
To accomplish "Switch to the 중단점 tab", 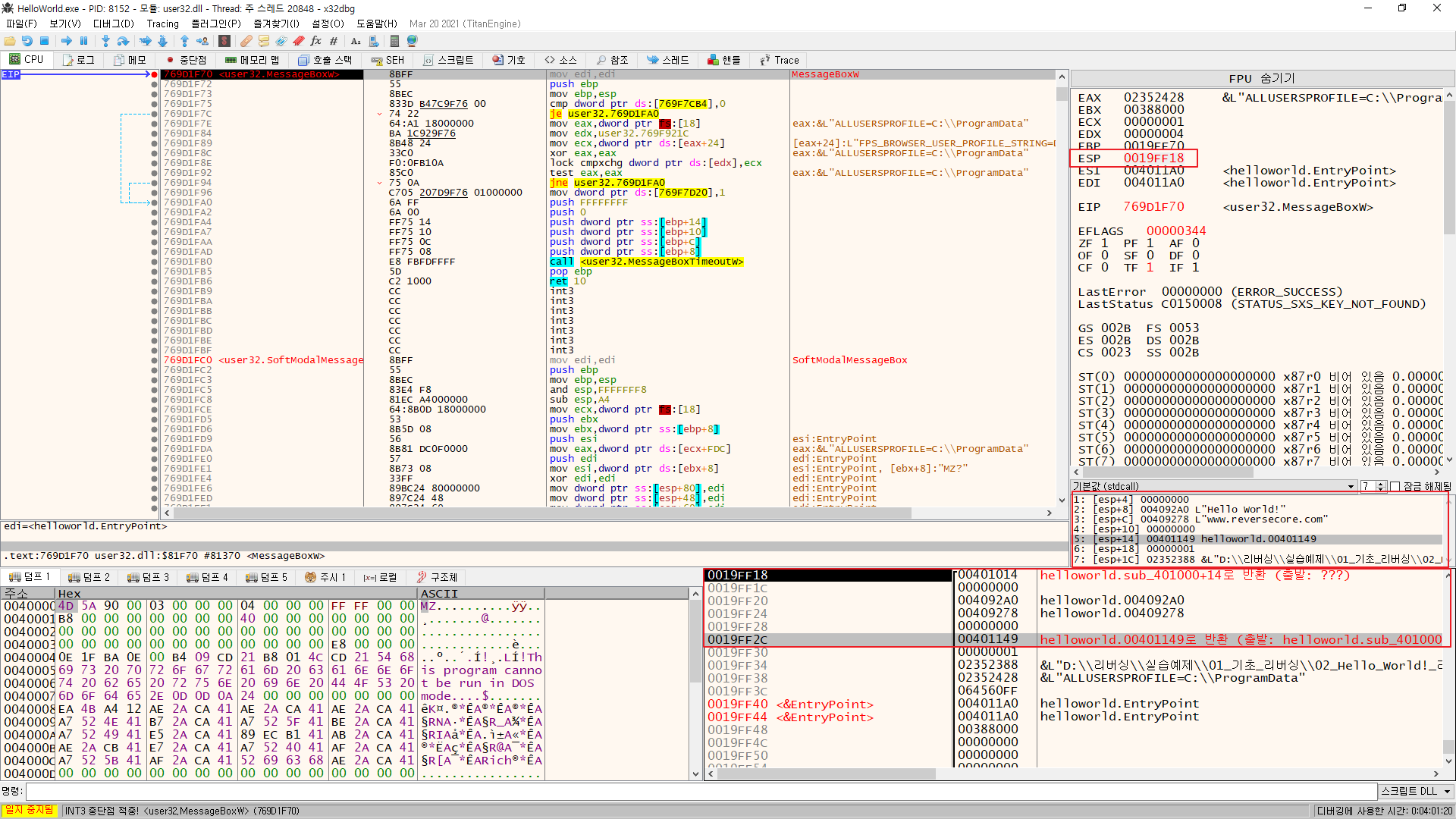I will click(186, 60).
